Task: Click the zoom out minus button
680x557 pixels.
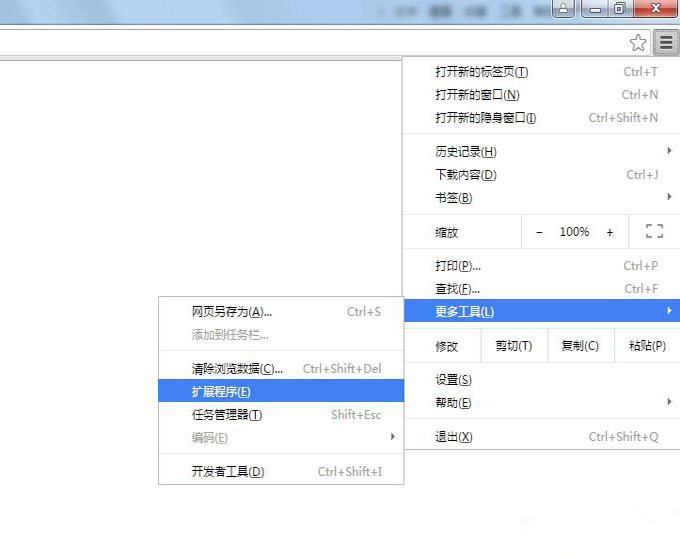Action: tap(539, 232)
